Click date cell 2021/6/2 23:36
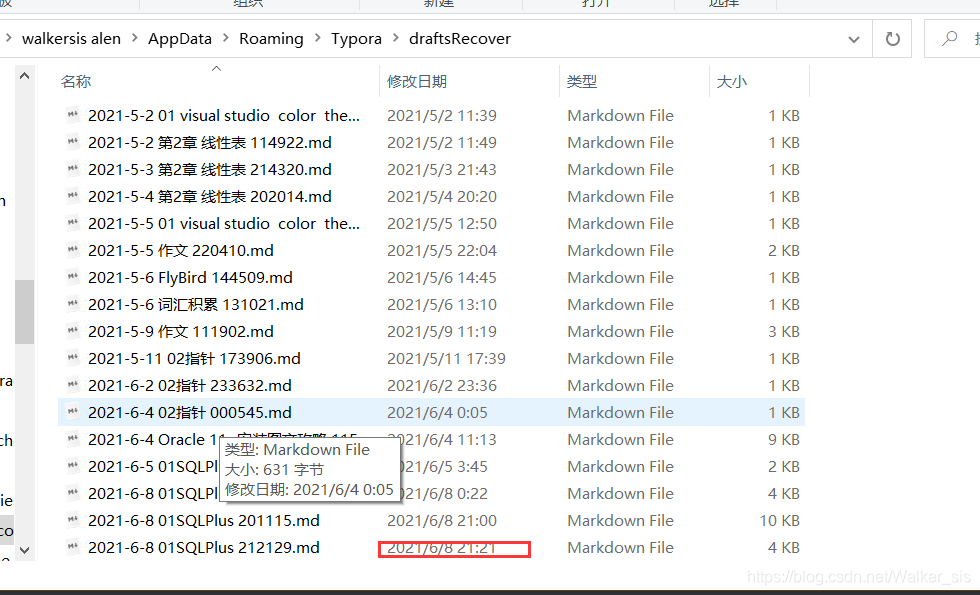This screenshot has height=595, width=980. coord(442,385)
